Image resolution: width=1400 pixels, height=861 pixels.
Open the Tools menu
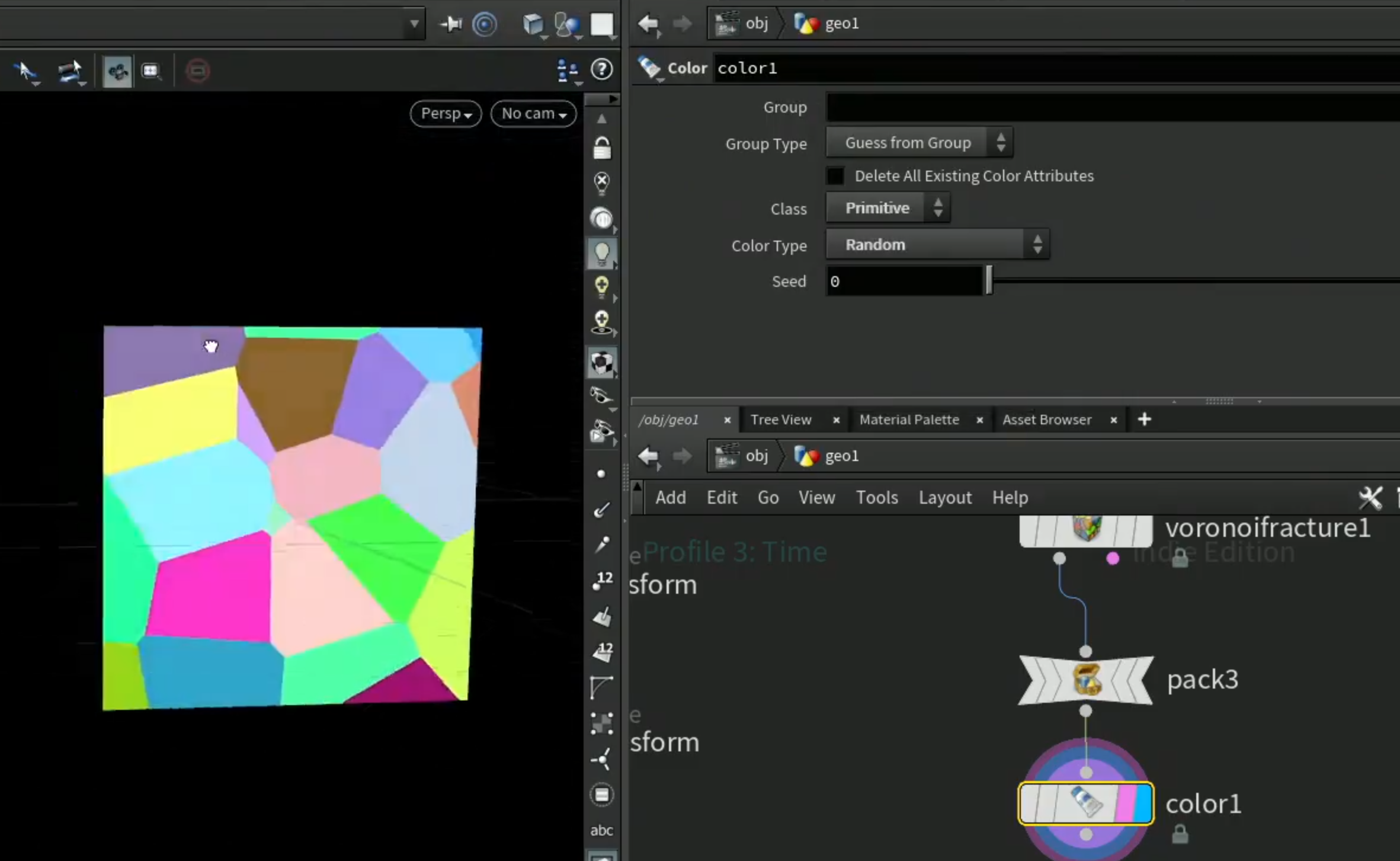[x=877, y=498]
